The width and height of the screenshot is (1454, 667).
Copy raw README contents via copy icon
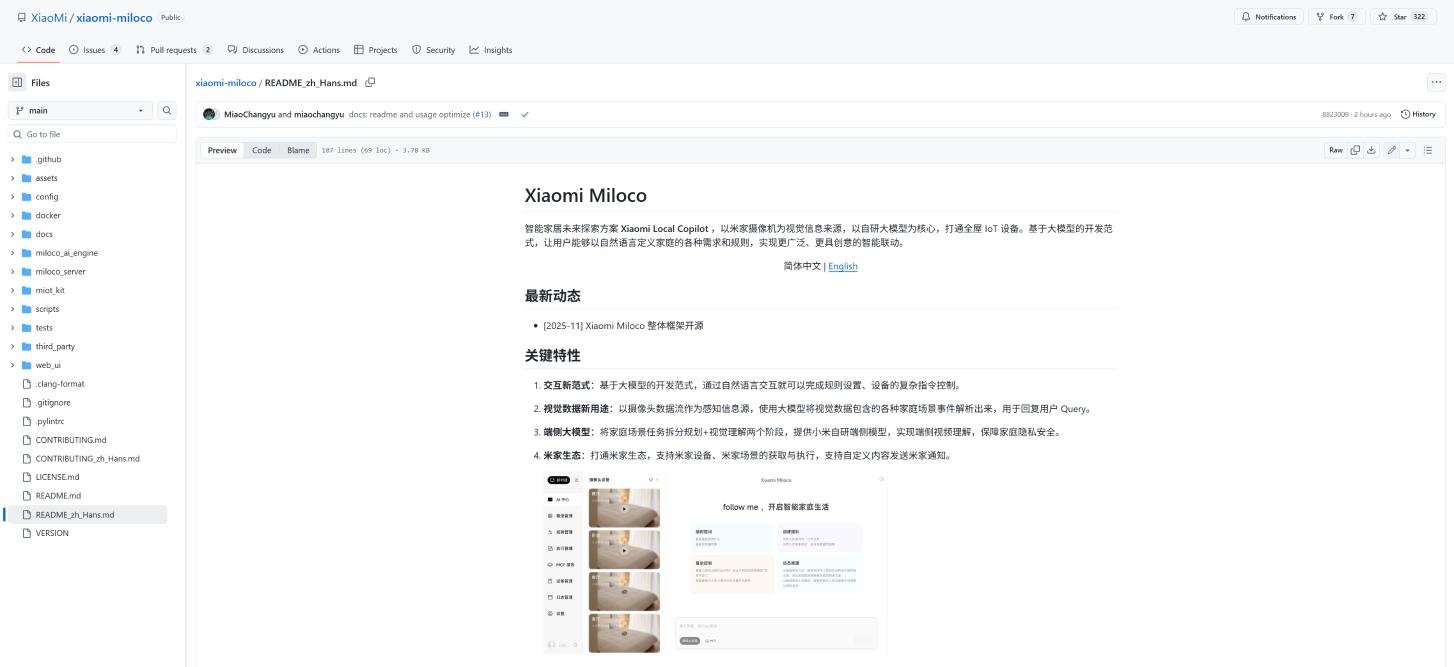point(1355,150)
